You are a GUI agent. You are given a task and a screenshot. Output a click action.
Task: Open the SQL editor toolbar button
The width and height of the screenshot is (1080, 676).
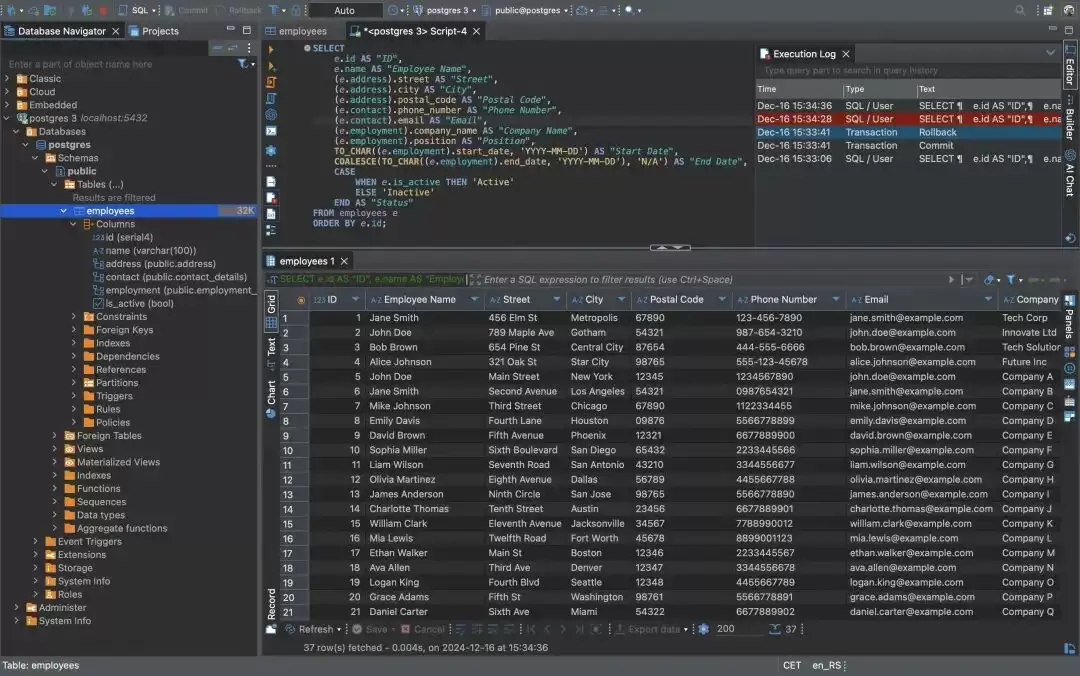[x=139, y=10]
